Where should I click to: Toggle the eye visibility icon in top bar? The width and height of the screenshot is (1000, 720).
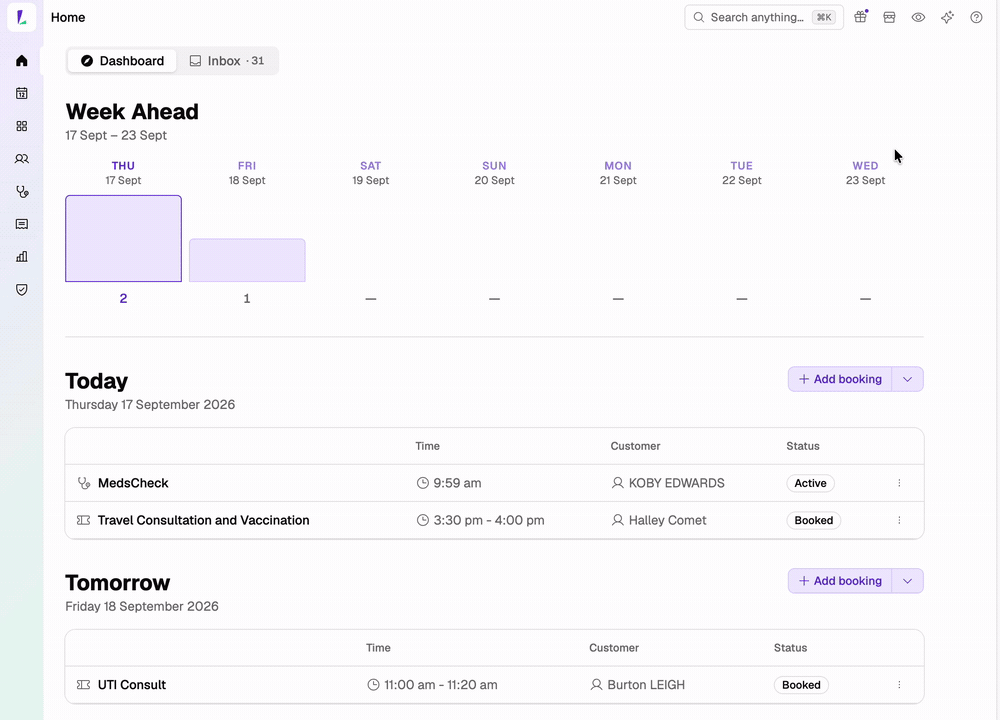click(918, 17)
